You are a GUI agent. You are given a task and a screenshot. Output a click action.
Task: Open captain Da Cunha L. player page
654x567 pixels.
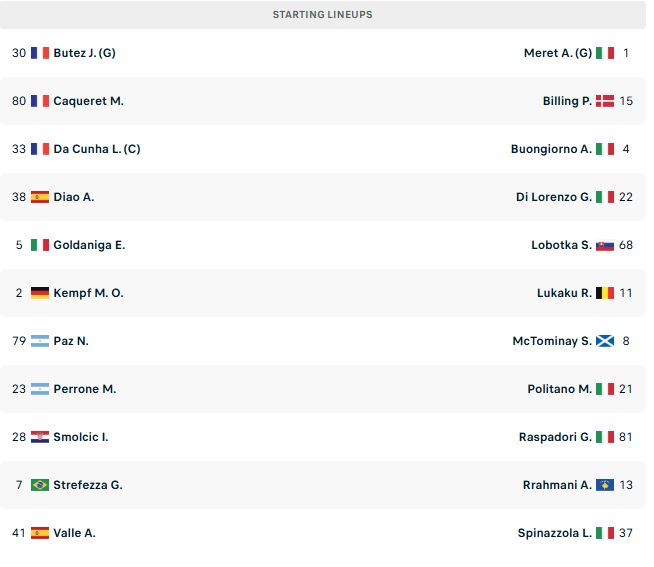[x=97, y=149]
